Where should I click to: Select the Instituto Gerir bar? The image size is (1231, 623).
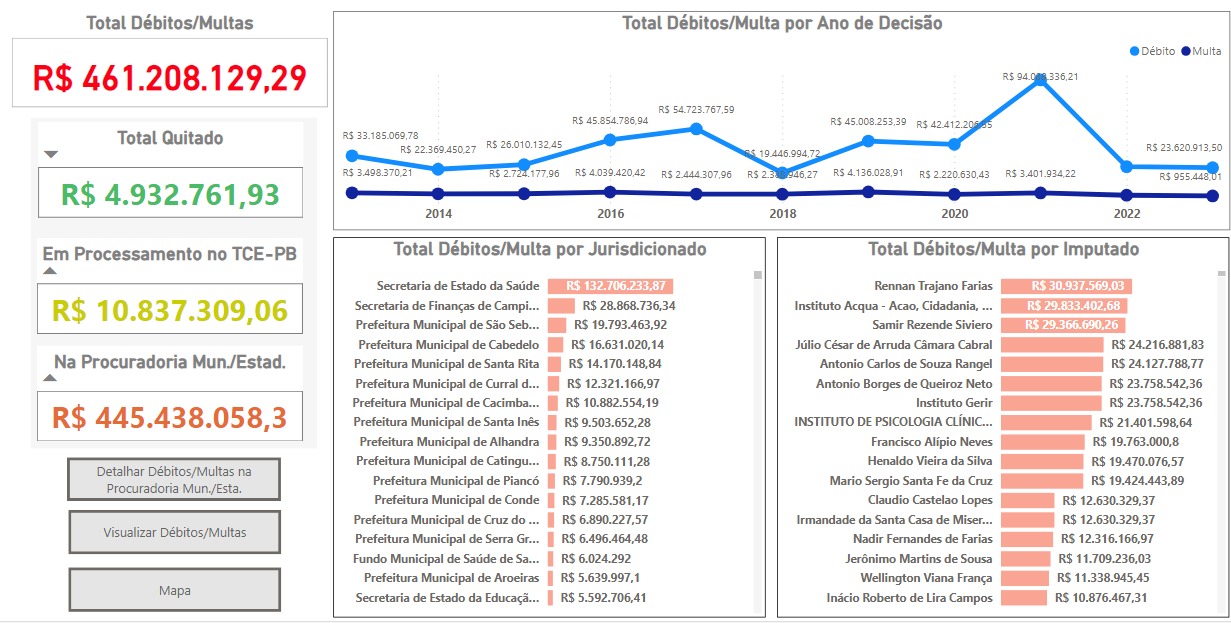pyautogui.click(x=1052, y=402)
